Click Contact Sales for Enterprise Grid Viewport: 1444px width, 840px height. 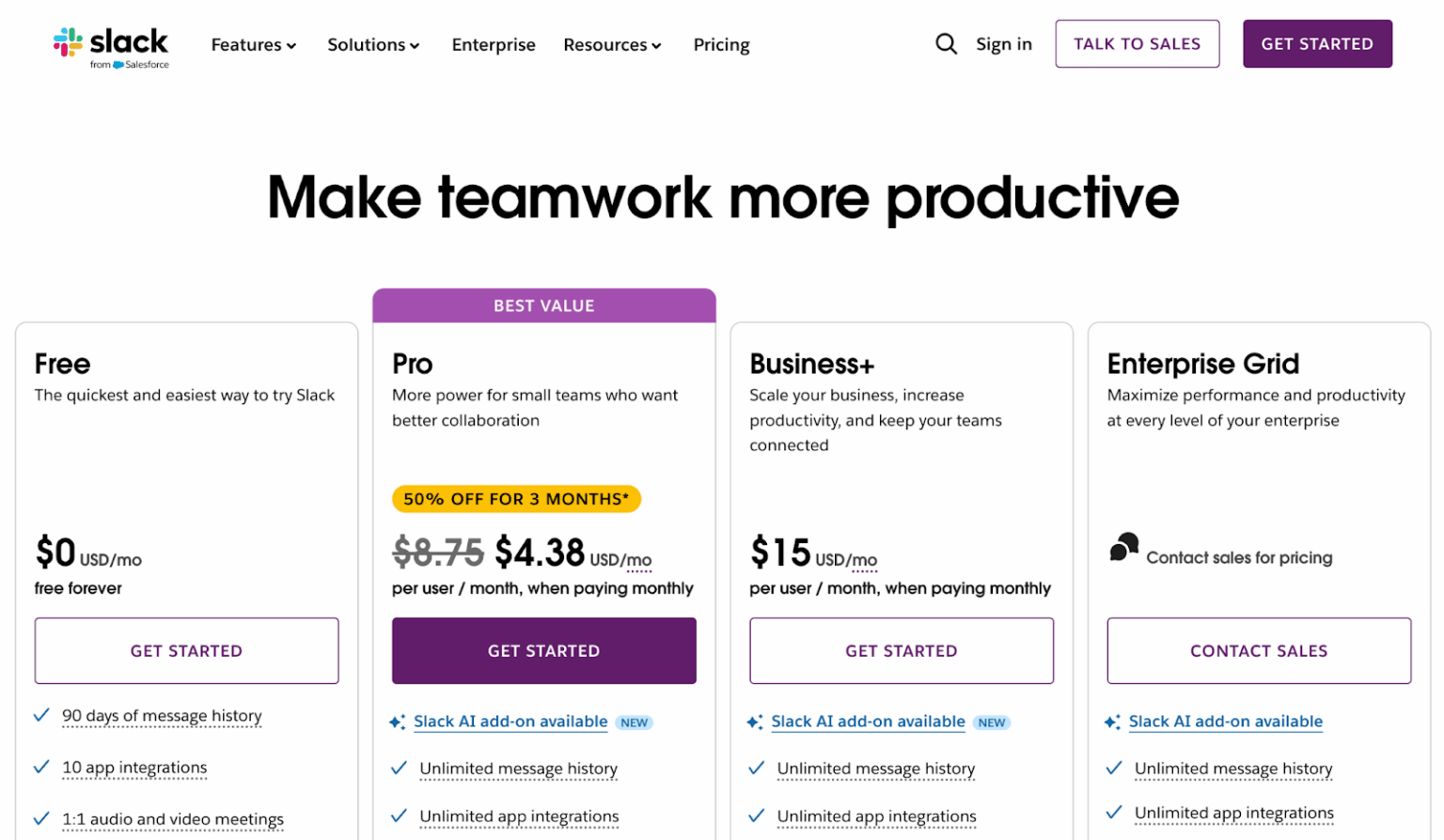tap(1259, 650)
